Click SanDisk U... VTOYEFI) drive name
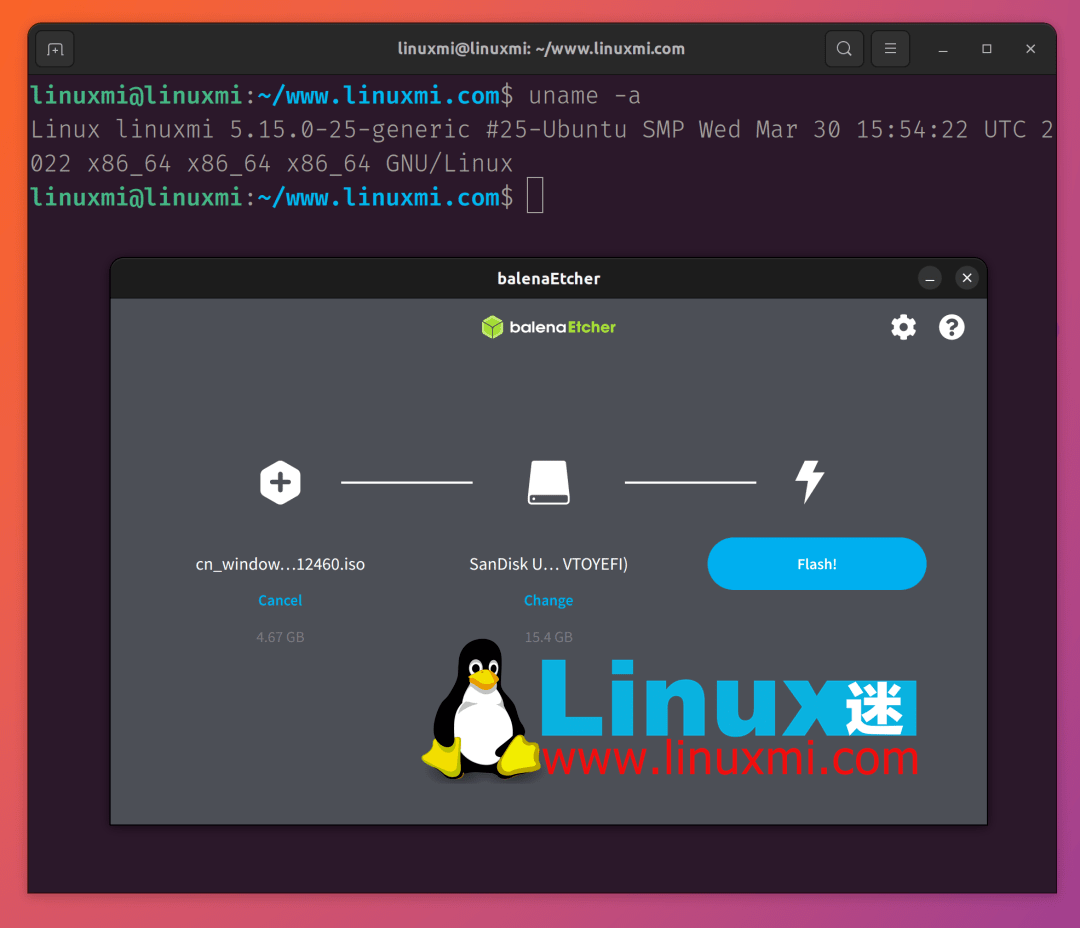1080x928 pixels. (x=548, y=564)
